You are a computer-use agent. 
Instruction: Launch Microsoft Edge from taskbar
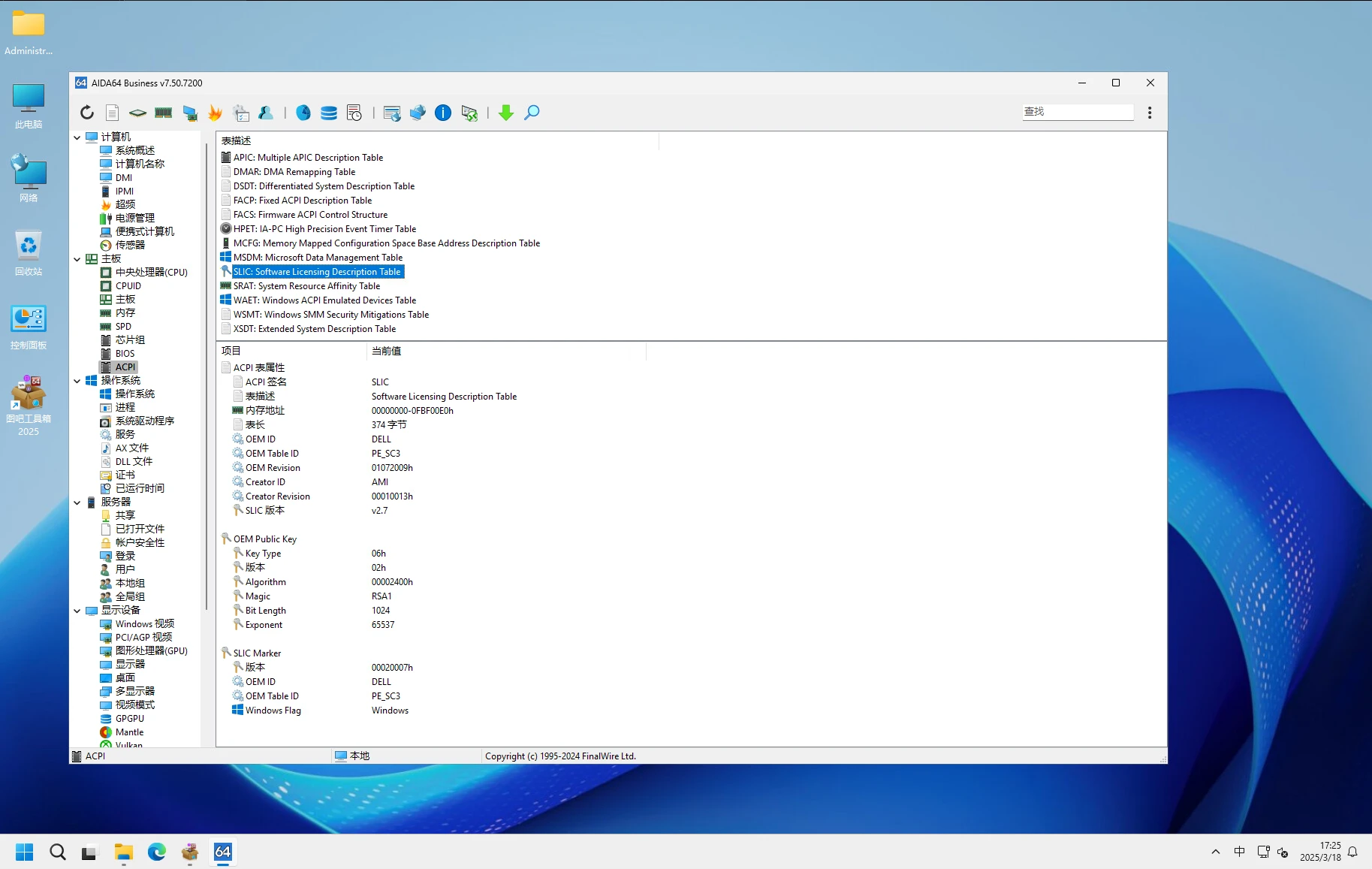pyautogui.click(x=157, y=852)
